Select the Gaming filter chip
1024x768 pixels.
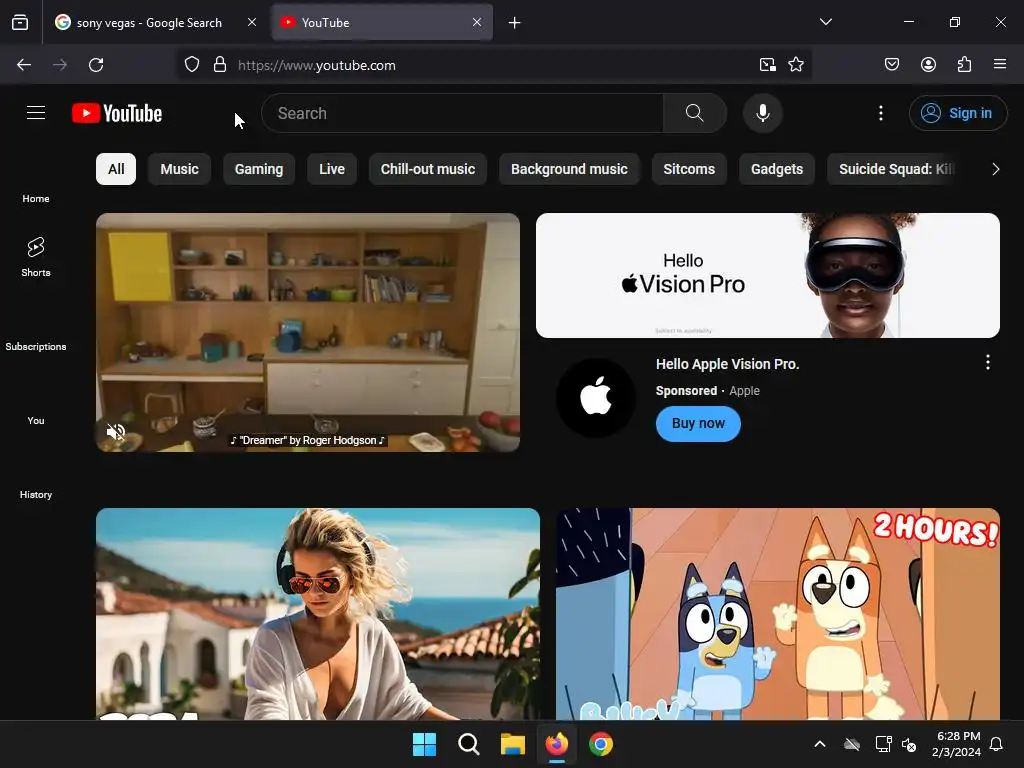pos(259,169)
